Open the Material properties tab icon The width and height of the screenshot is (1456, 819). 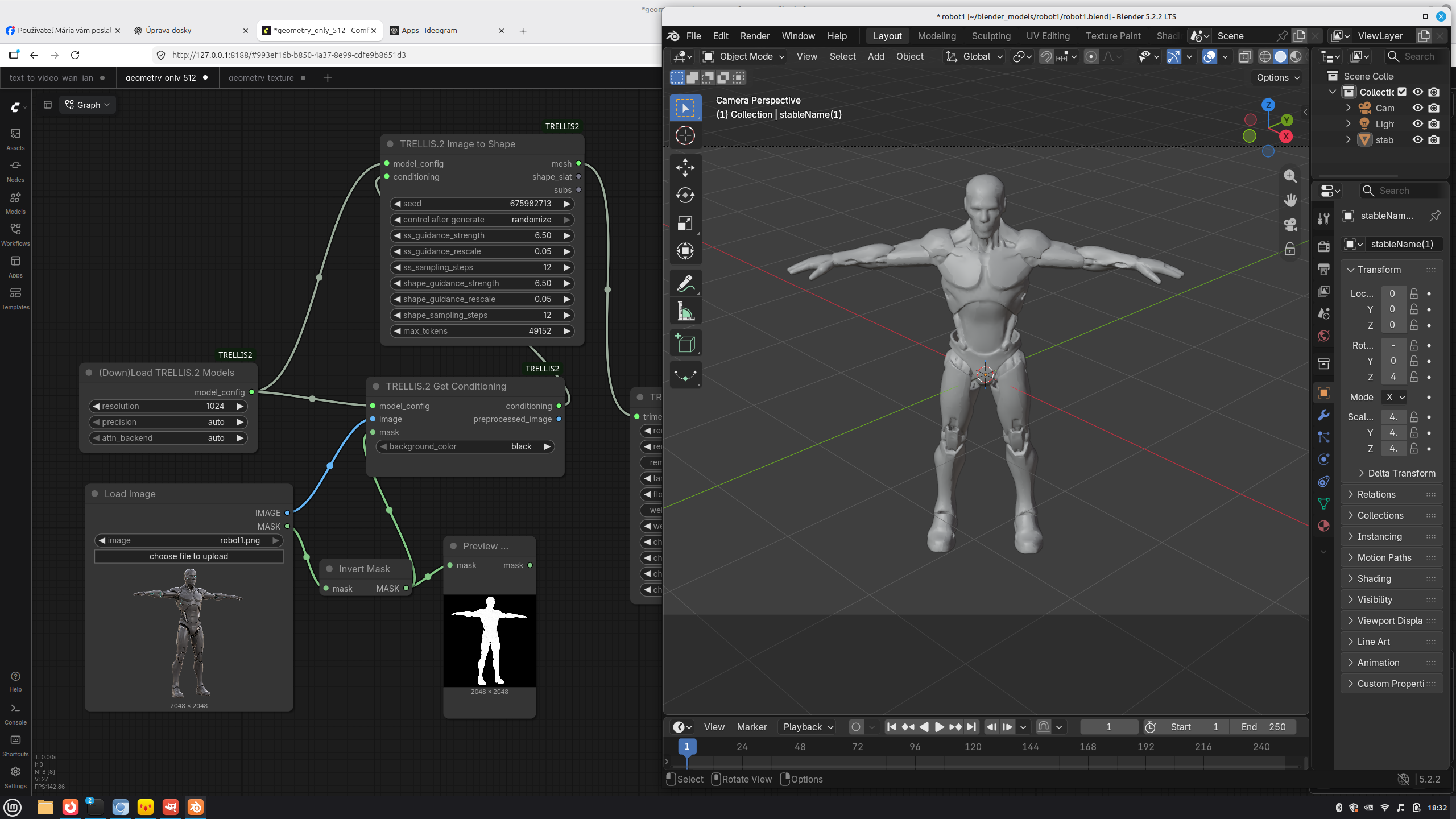tap(1323, 526)
